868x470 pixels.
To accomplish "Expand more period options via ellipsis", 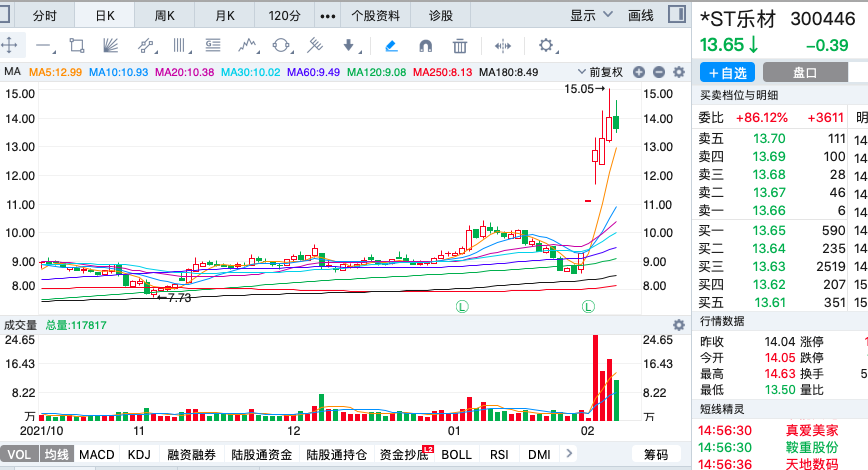I will pos(327,16).
